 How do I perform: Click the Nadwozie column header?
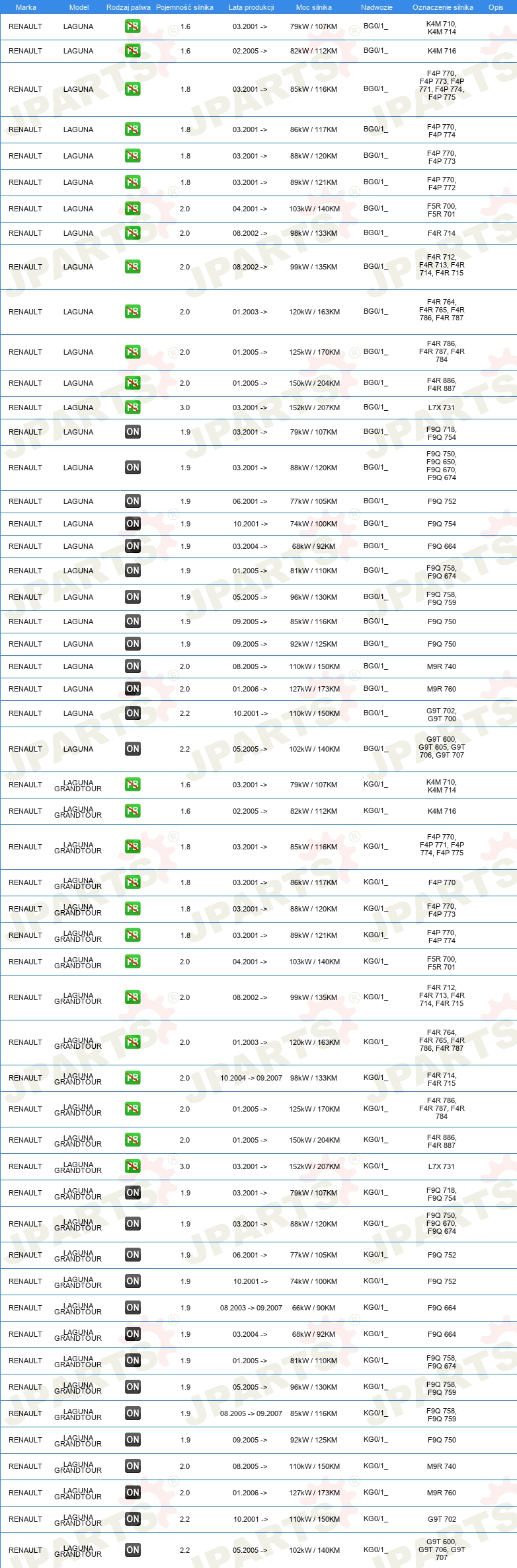click(x=377, y=7)
